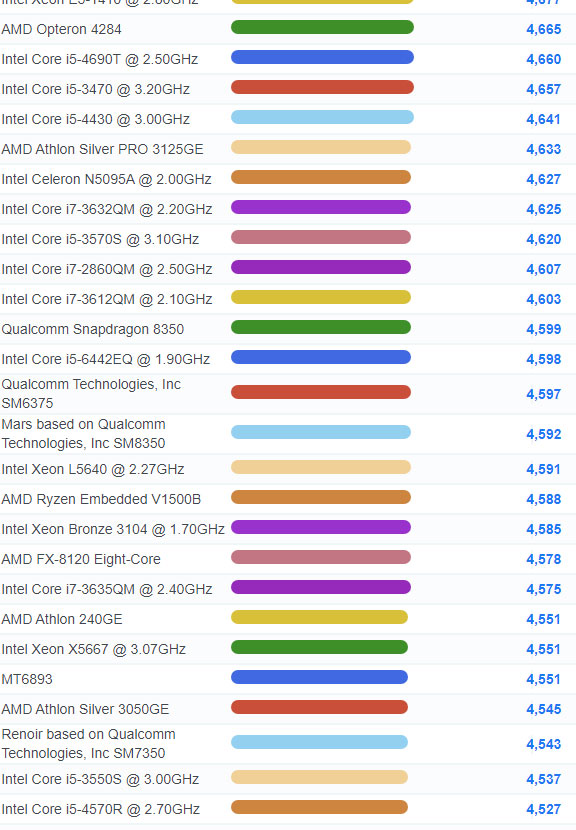Image resolution: width=576 pixels, height=830 pixels.
Task: Open Intel Core i7-3612QM @ 2.10GHz
Action: [107, 300]
